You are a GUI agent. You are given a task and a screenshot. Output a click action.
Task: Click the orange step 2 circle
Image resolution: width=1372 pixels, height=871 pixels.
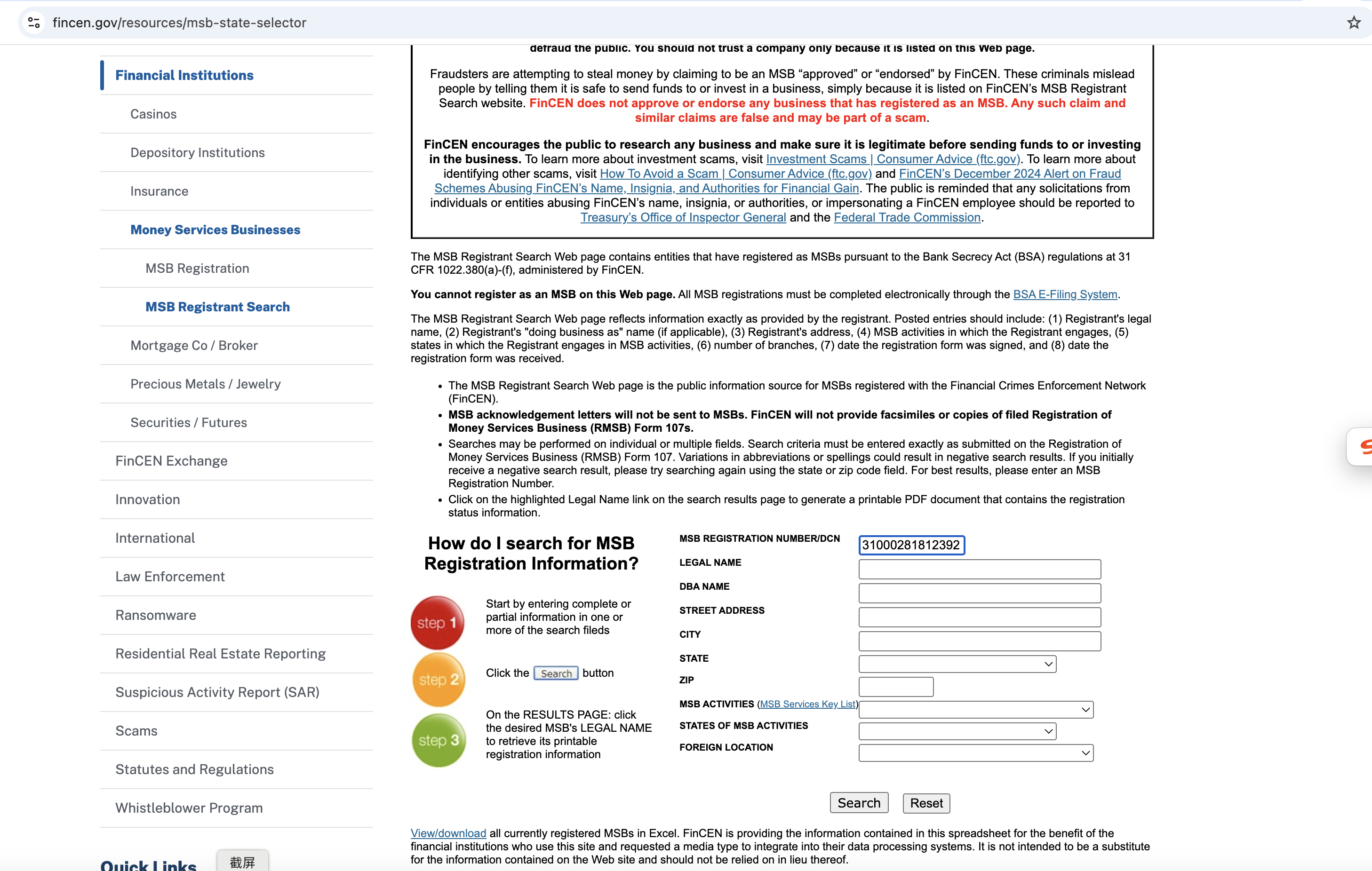tap(438, 679)
